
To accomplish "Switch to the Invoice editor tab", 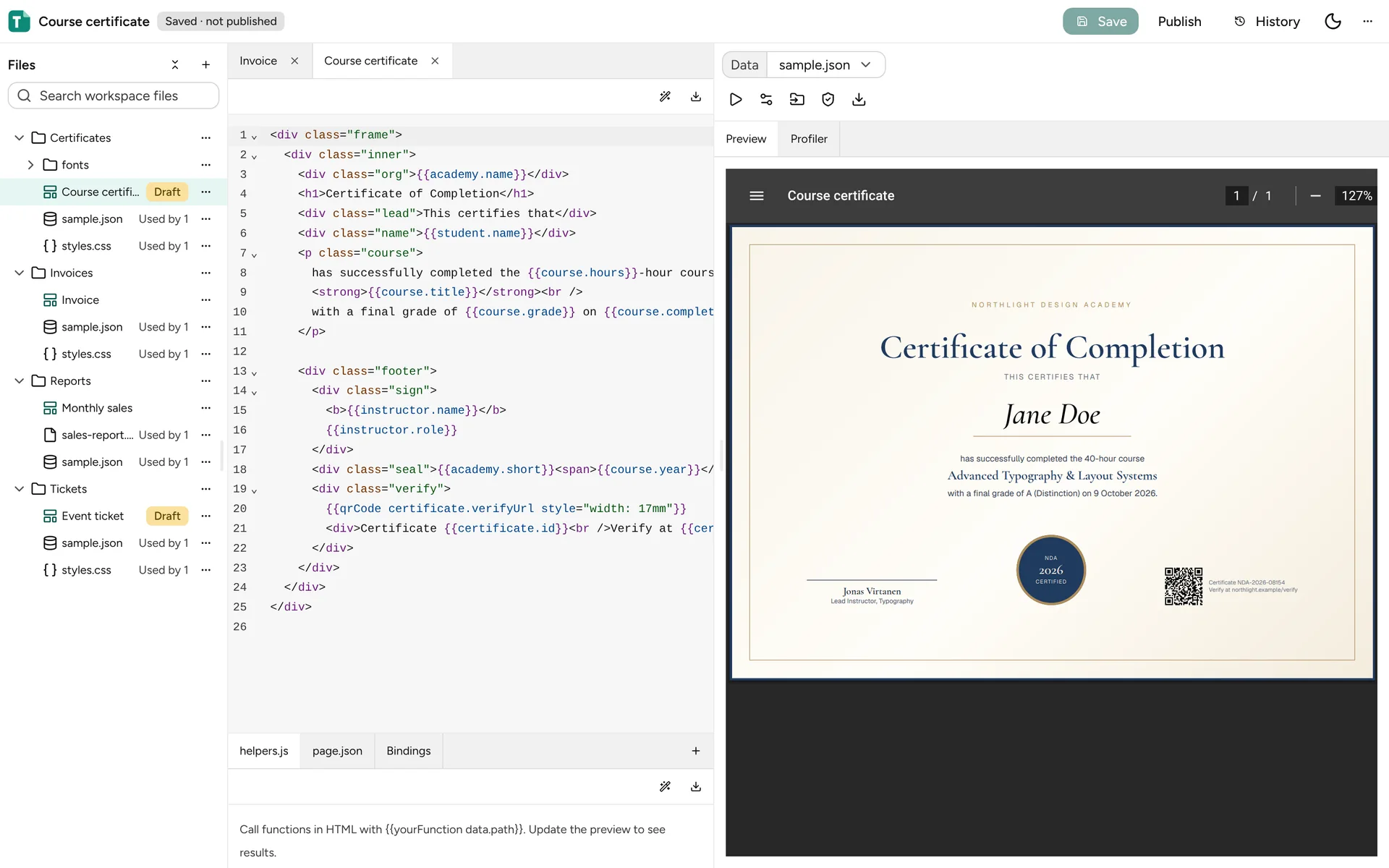I will pyautogui.click(x=258, y=61).
